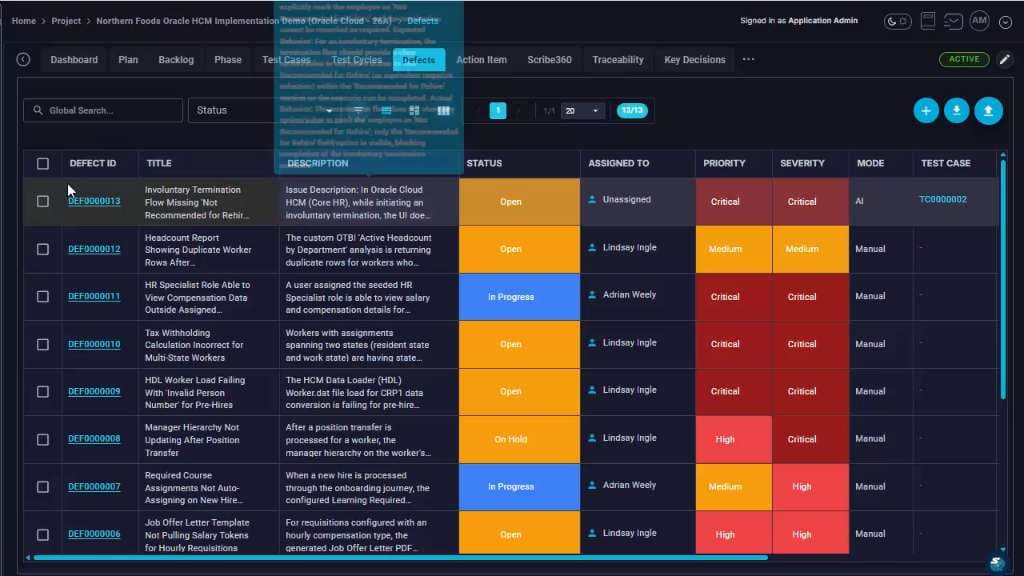1024x576 pixels.
Task: Open test case link TC0000002
Action: (942, 199)
